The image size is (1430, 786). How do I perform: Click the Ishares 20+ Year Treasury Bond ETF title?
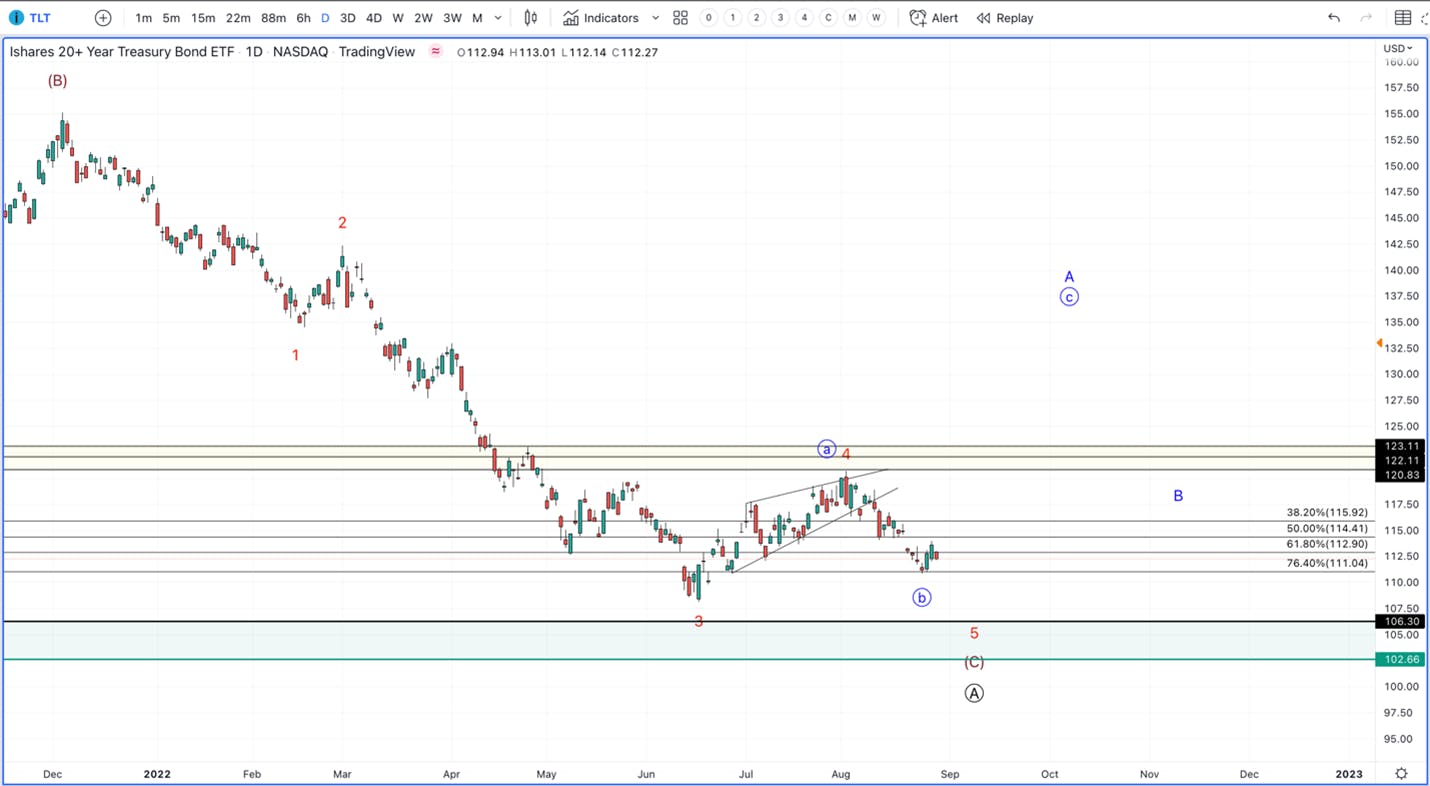coord(122,52)
